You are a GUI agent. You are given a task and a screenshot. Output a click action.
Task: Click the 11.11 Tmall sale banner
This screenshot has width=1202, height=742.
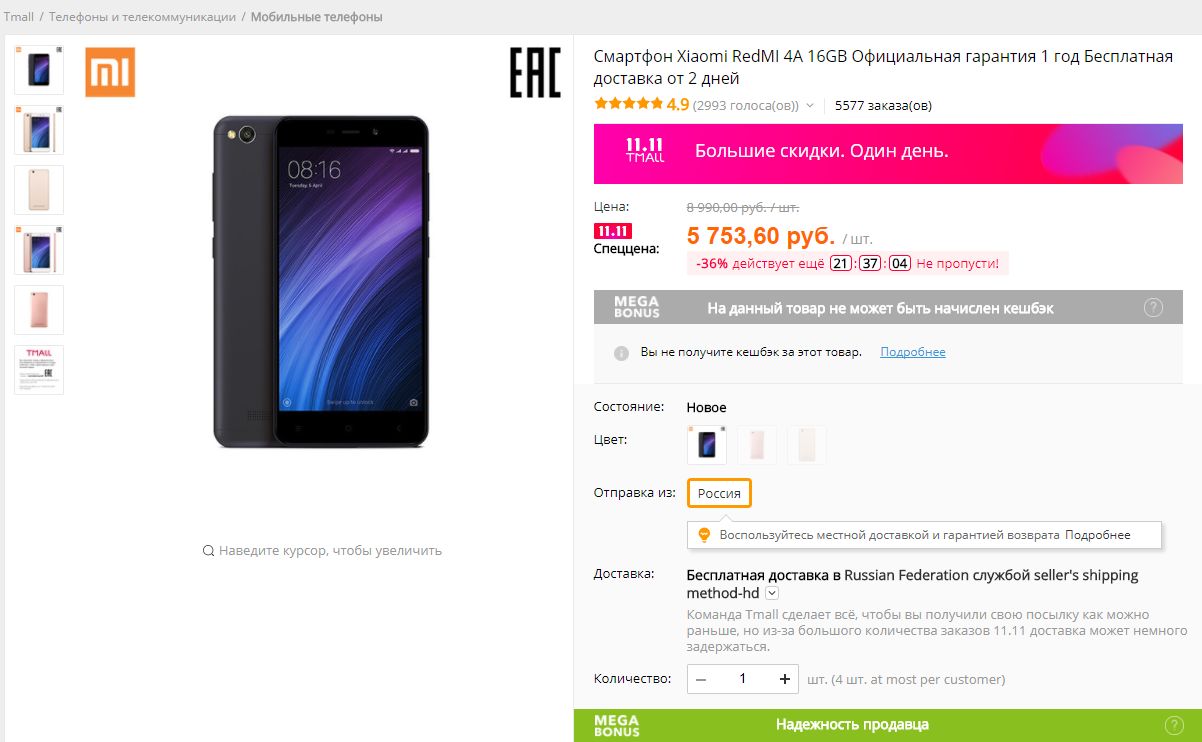coord(888,153)
